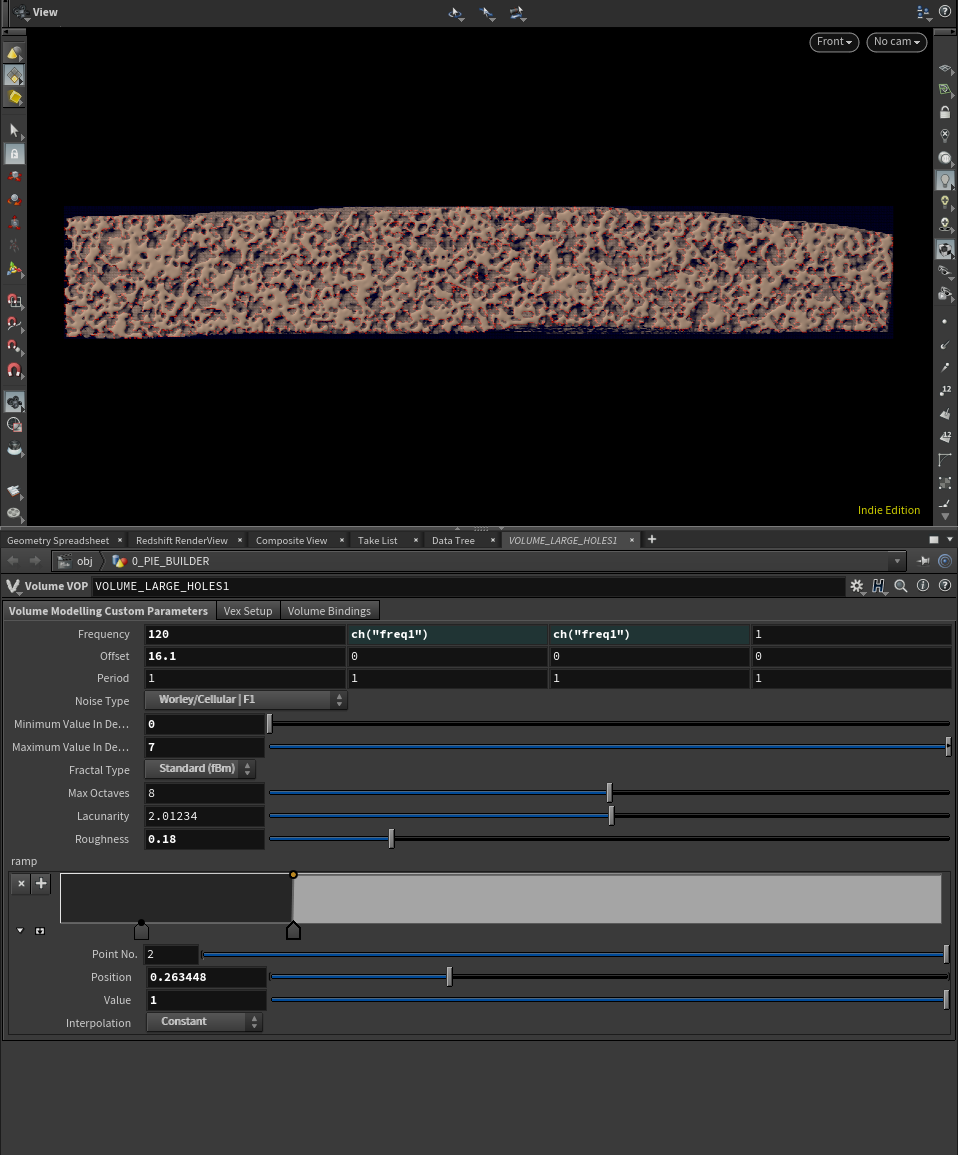The width and height of the screenshot is (958, 1155).
Task: Click the lock camera padlock icon
Action: [x=945, y=112]
